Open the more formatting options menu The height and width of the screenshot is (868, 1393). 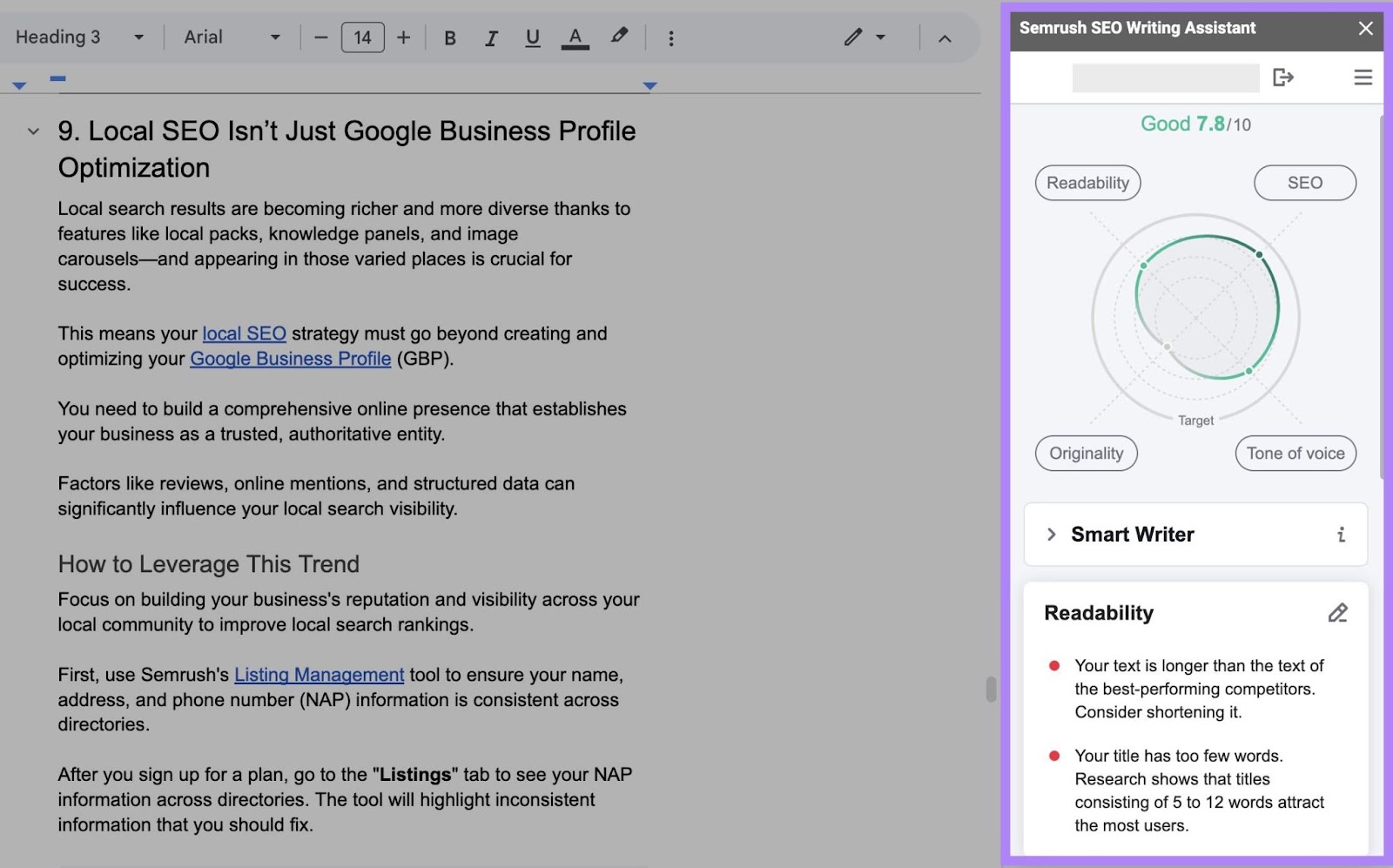[x=671, y=37]
